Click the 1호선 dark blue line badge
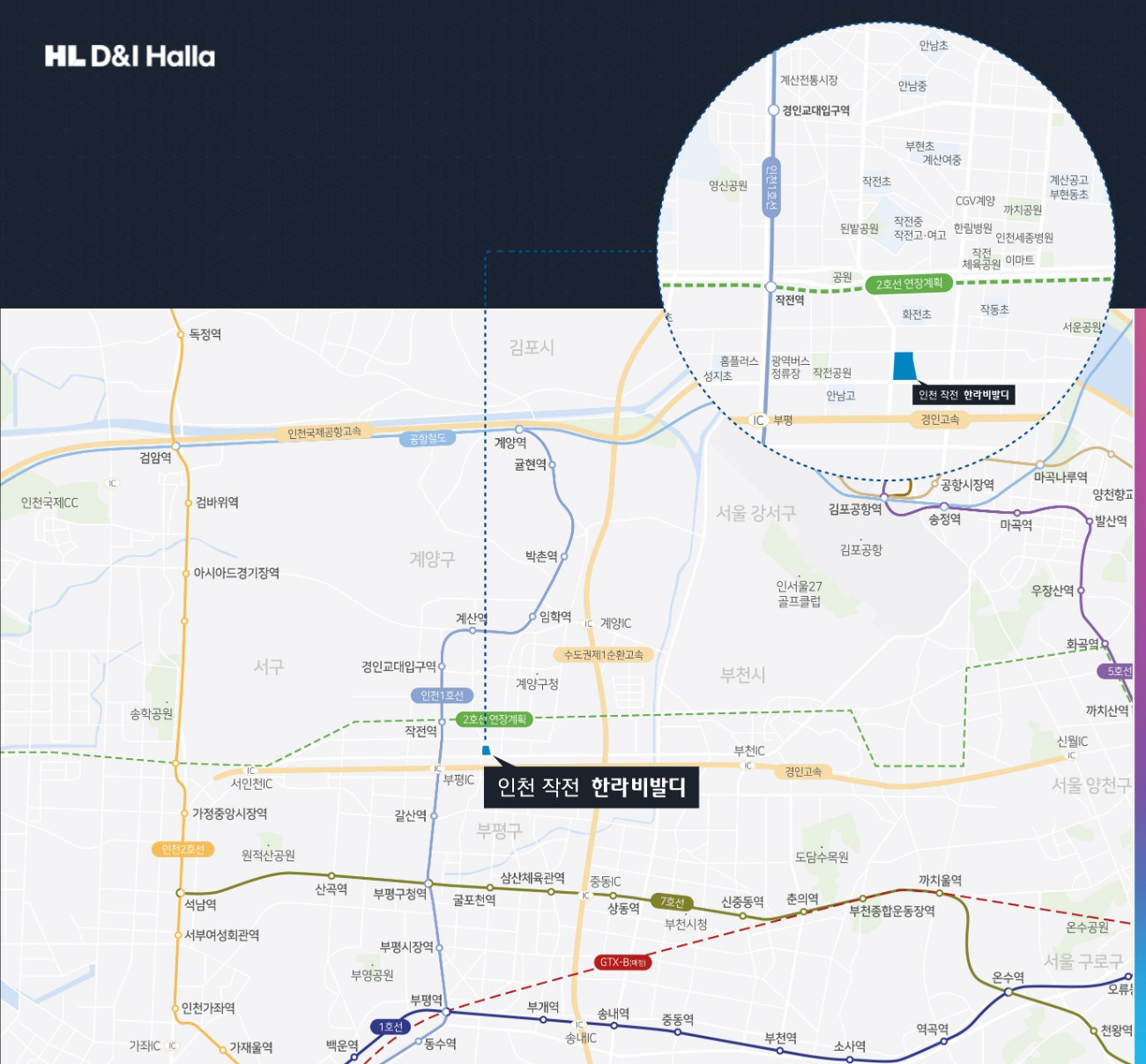Image resolution: width=1146 pixels, height=1064 pixels. 391,1027
